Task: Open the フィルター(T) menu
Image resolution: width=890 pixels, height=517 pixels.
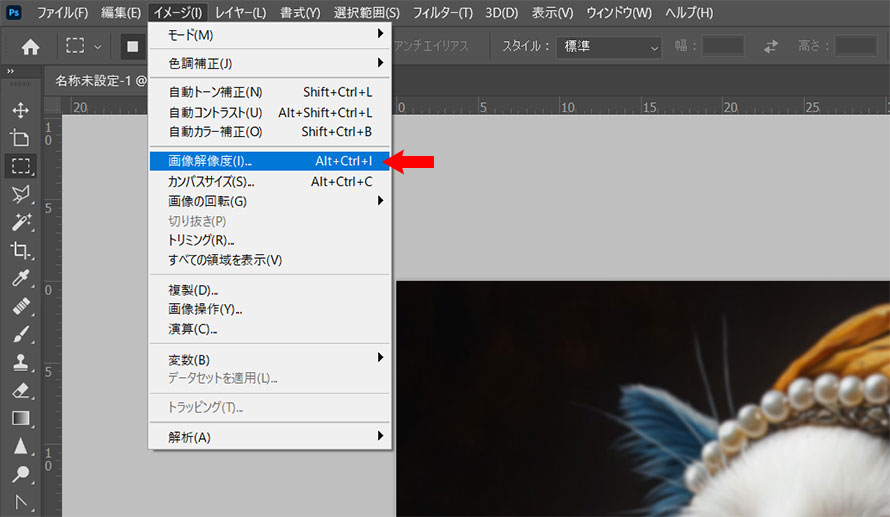Action: (442, 12)
